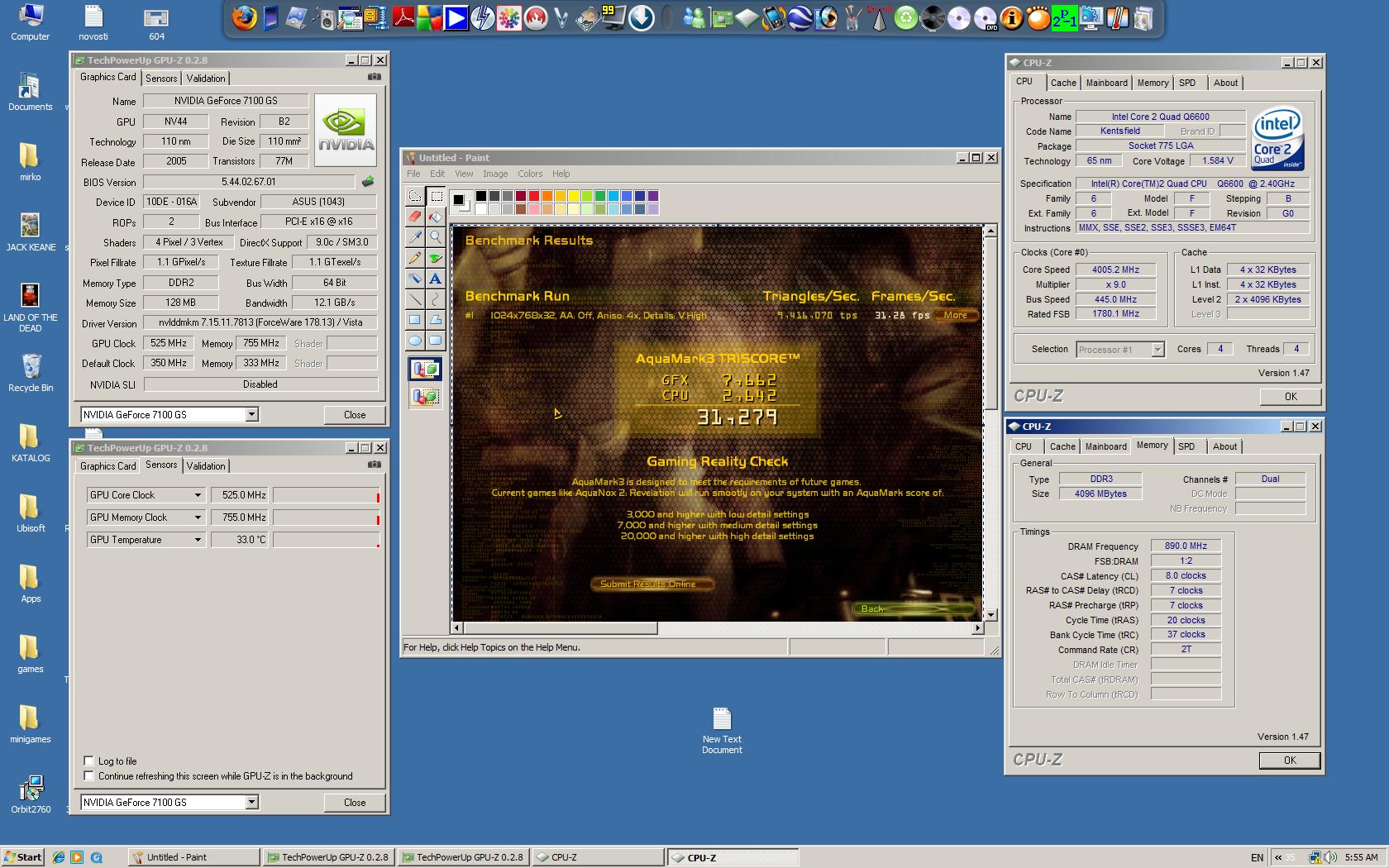Open the GPU selector dropdown in Sensors window

251,802
